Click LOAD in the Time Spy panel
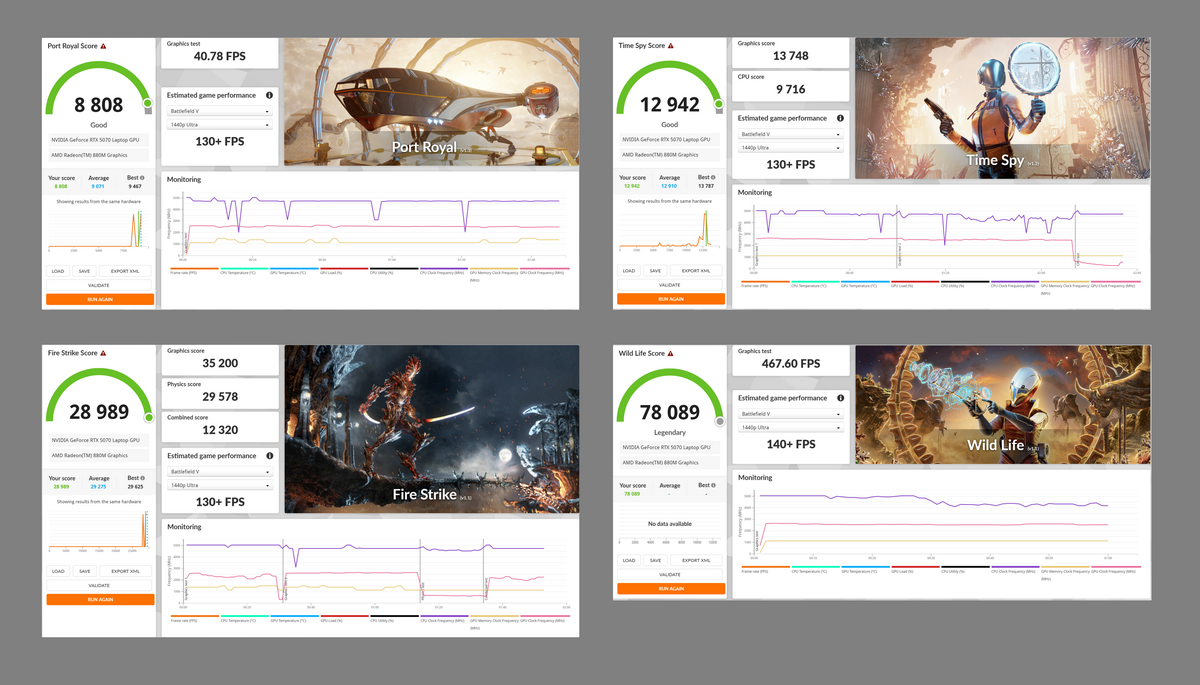Viewport: 1200px width, 685px height. pyautogui.click(x=629, y=271)
